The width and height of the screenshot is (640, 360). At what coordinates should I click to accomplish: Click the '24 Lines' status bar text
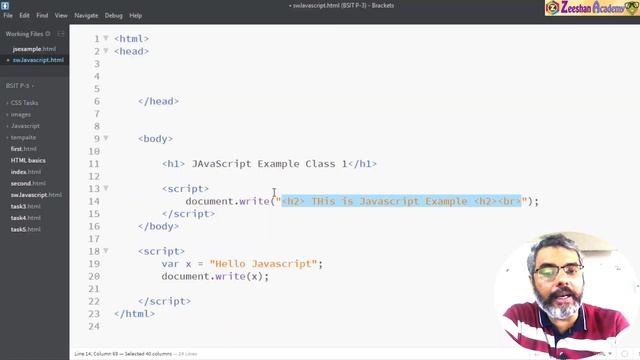pos(188,354)
